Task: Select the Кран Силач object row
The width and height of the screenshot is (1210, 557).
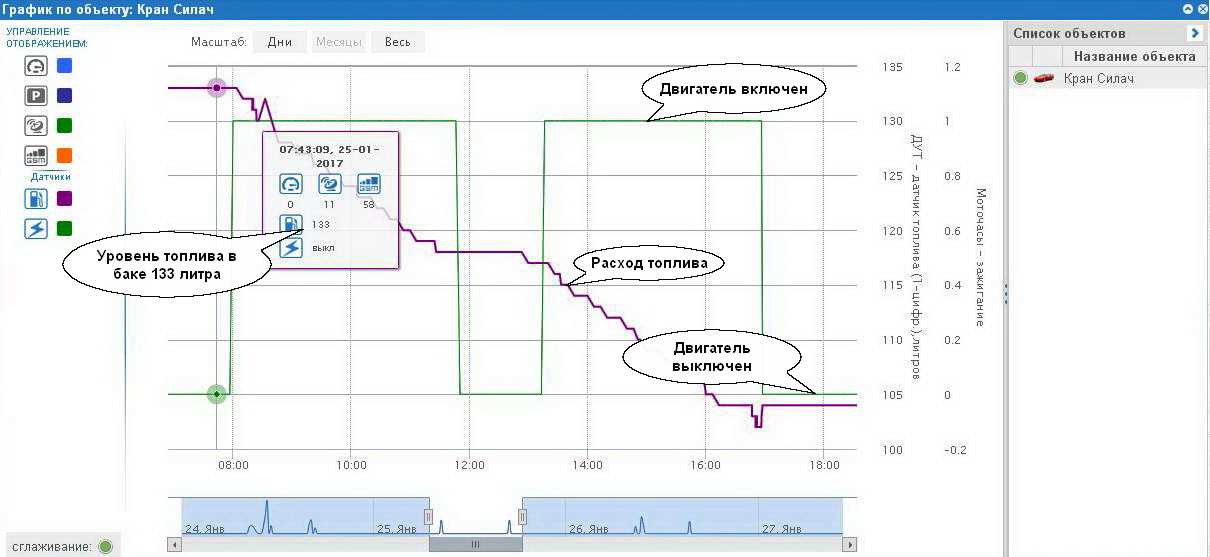Action: click(x=1108, y=78)
